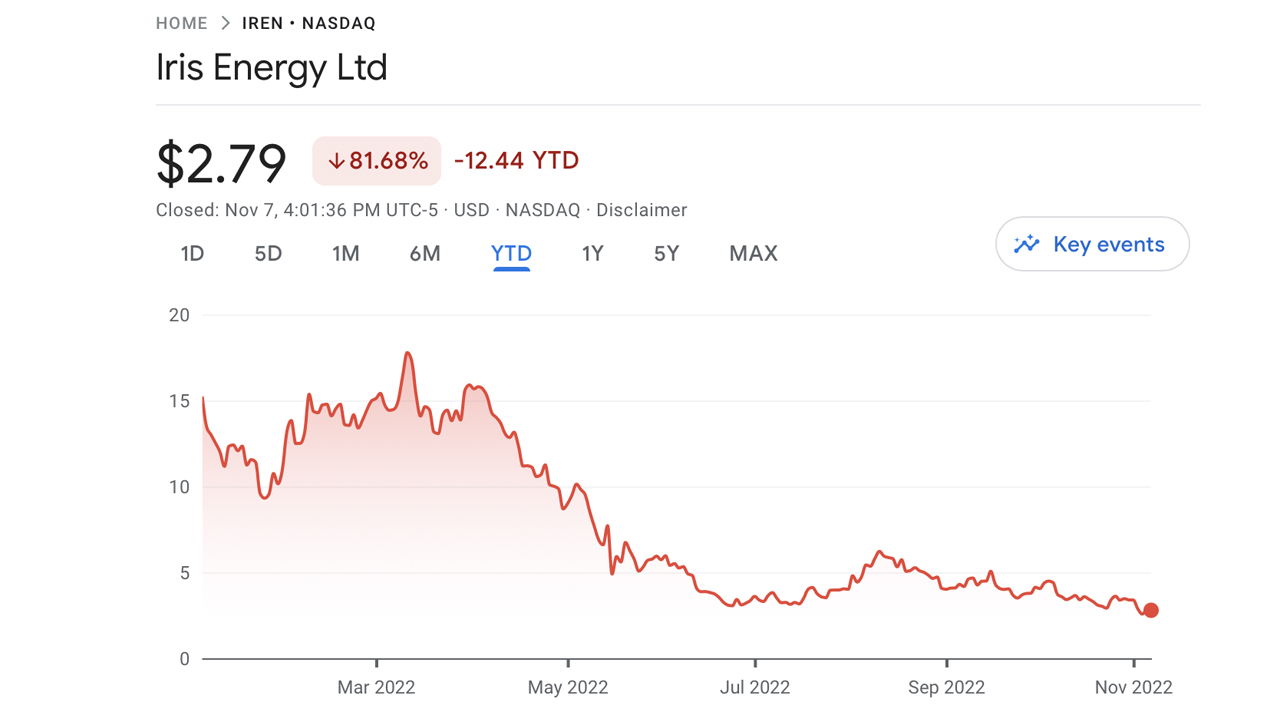
Task: Click the Key events button label
Action: tap(1109, 245)
